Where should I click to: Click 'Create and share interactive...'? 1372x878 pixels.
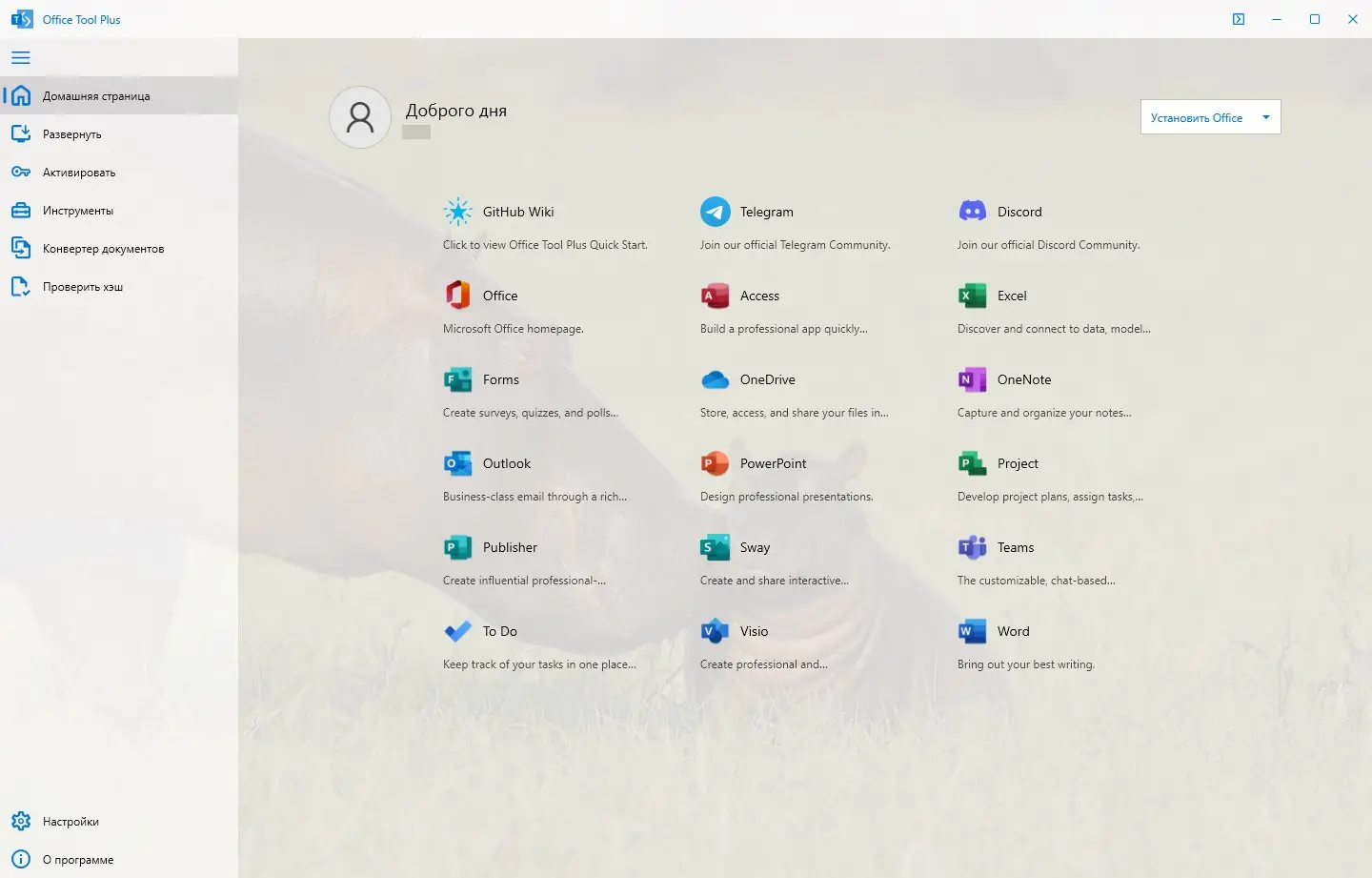775,581
